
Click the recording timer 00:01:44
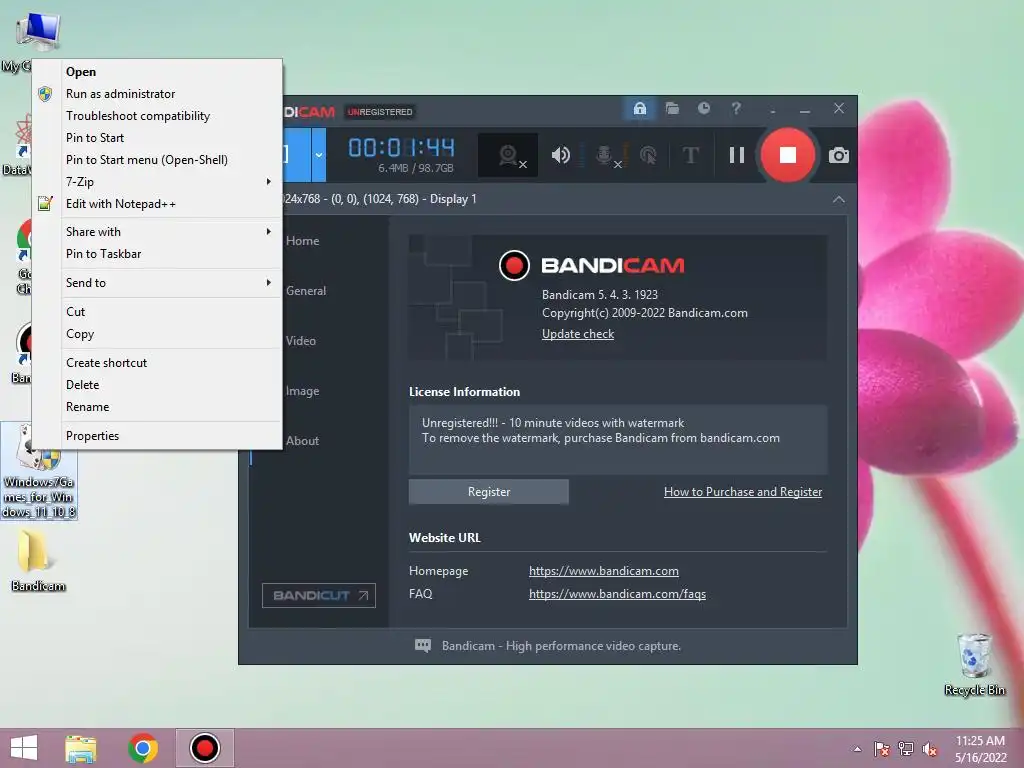(x=401, y=148)
